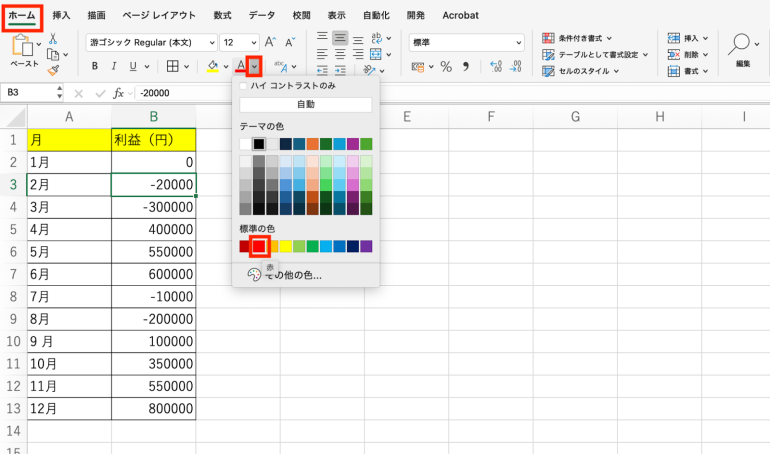Toggle Middle Align icon

[340, 38]
